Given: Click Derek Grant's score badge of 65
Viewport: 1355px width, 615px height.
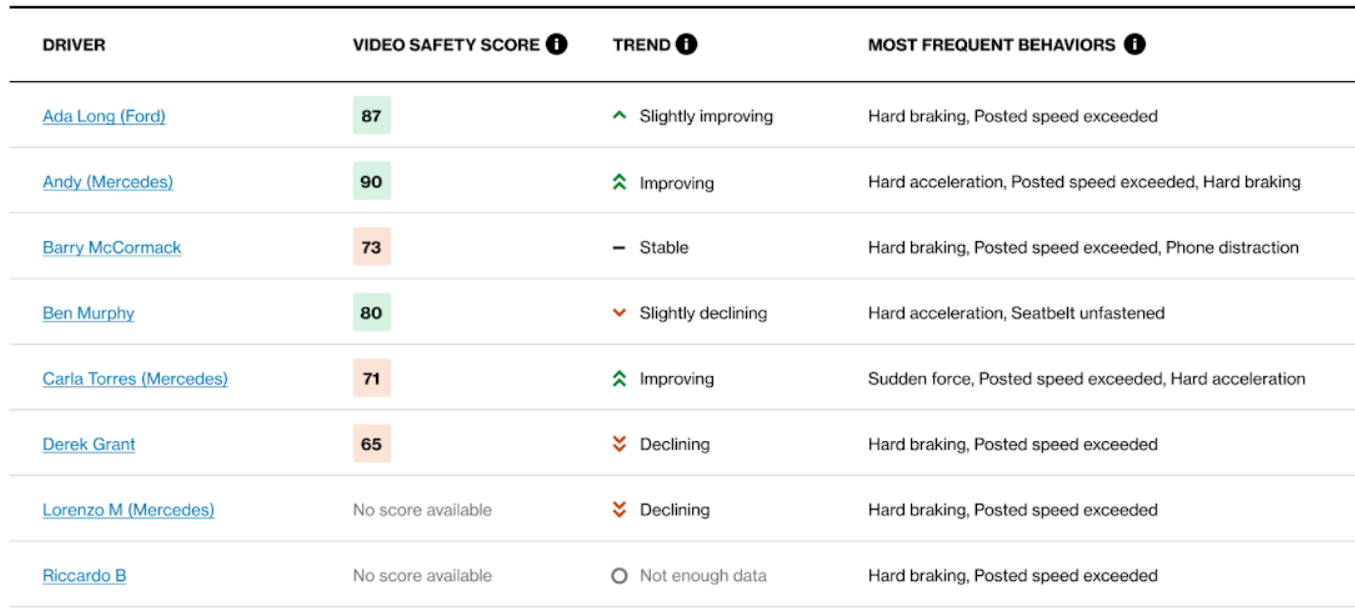Looking at the screenshot, I should tap(371, 444).
